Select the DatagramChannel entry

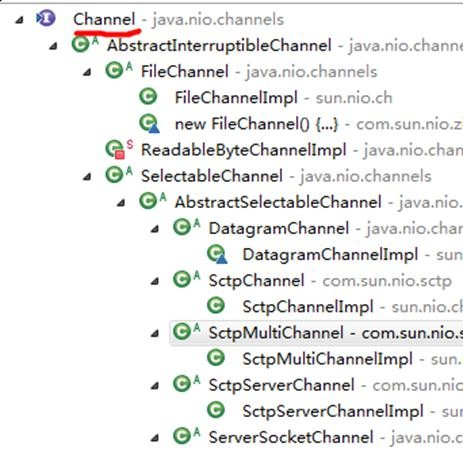point(279,228)
